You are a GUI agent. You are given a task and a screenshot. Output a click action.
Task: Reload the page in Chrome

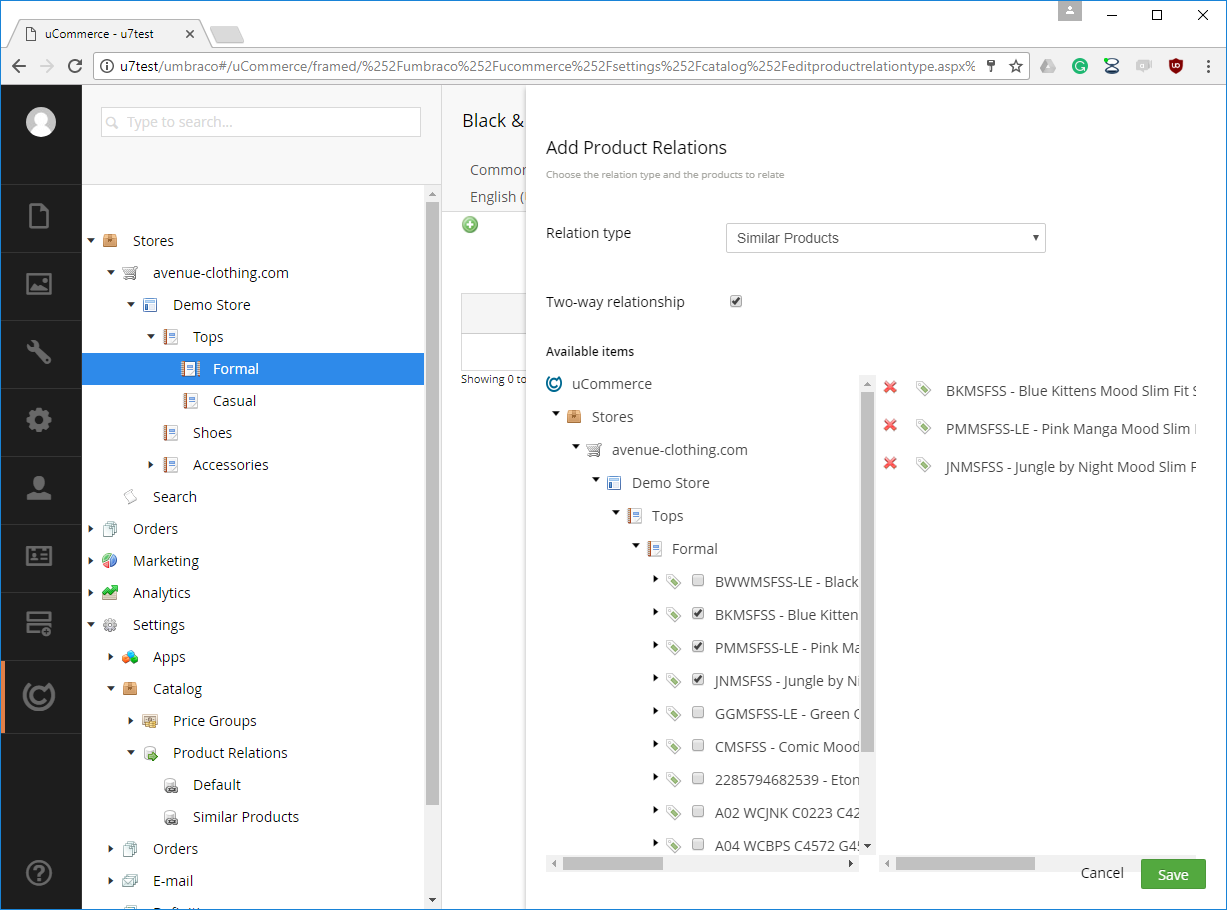pyautogui.click(x=74, y=66)
